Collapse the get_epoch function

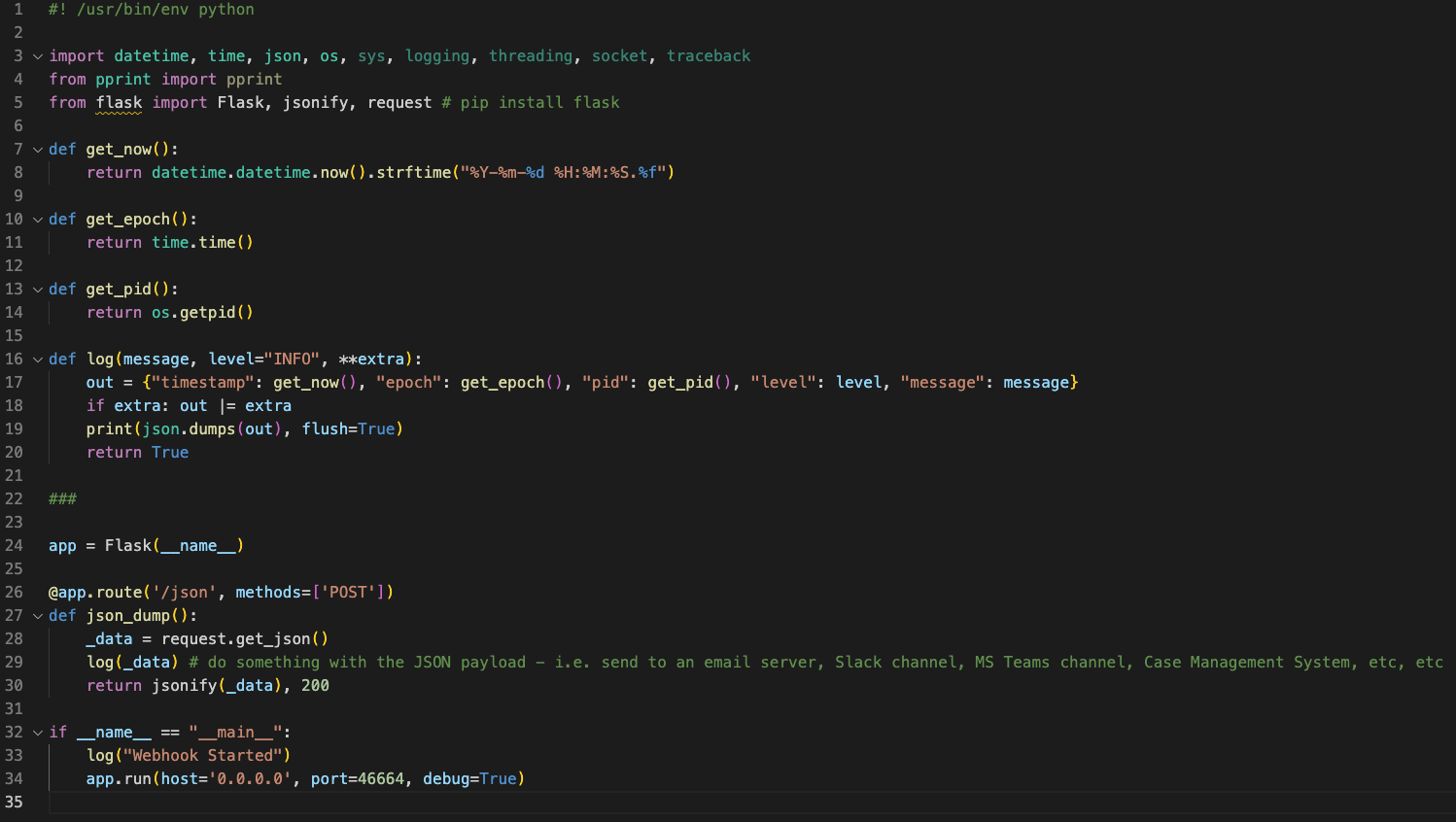point(38,220)
